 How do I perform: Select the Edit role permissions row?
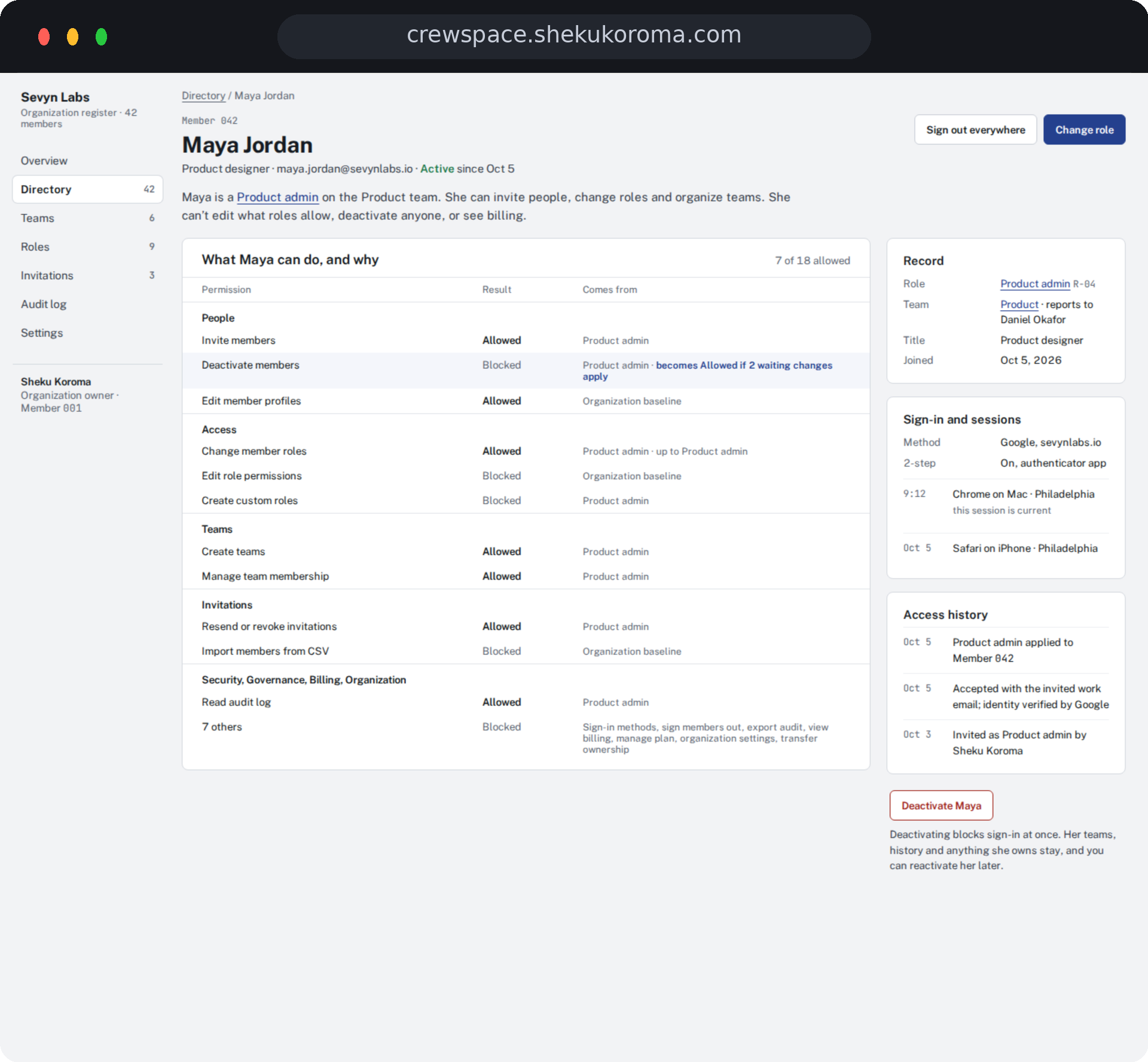[526, 476]
